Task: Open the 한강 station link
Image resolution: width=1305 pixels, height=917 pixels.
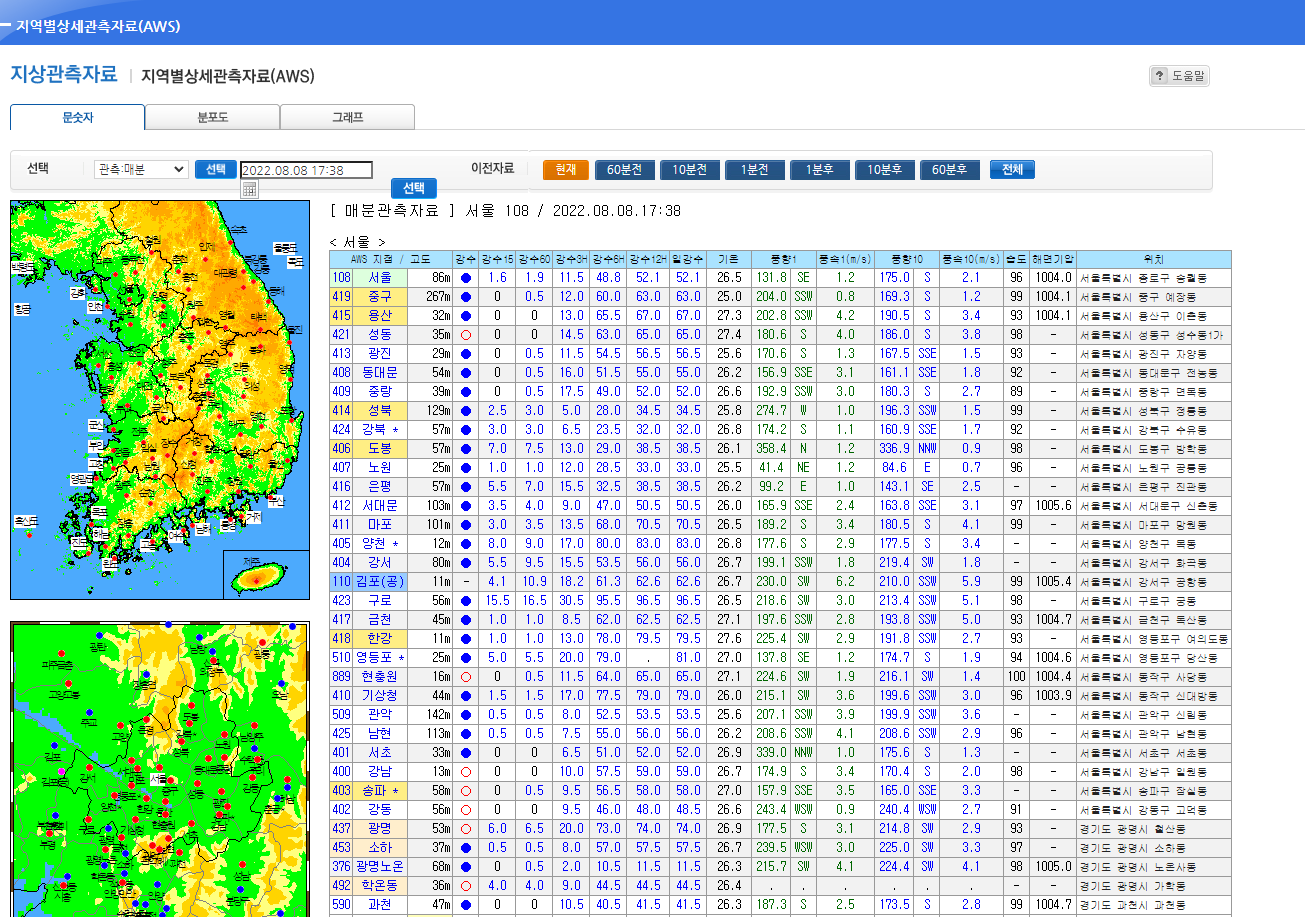Action: coord(380,639)
